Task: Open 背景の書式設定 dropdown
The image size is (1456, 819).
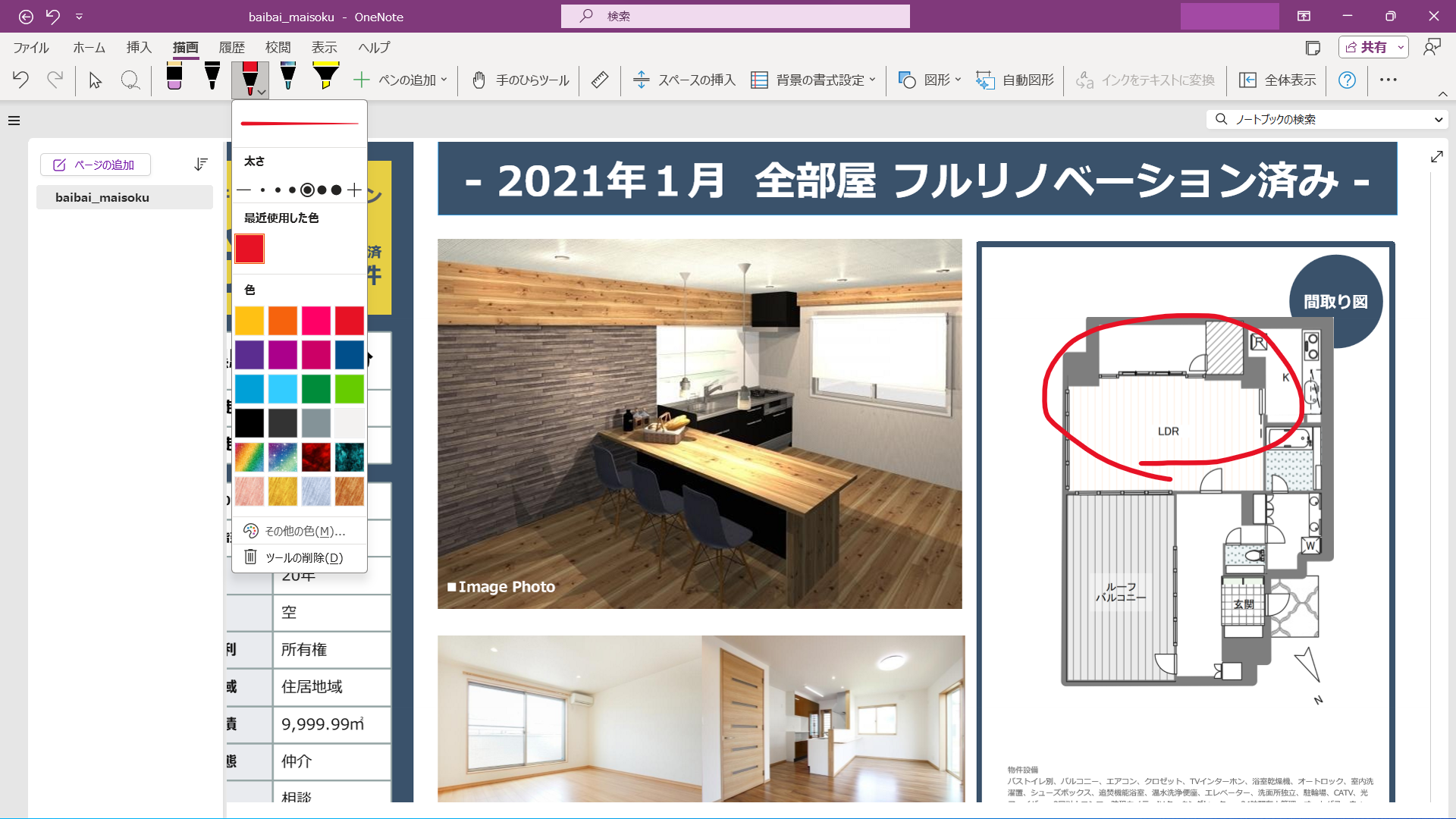Action: [813, 80]
